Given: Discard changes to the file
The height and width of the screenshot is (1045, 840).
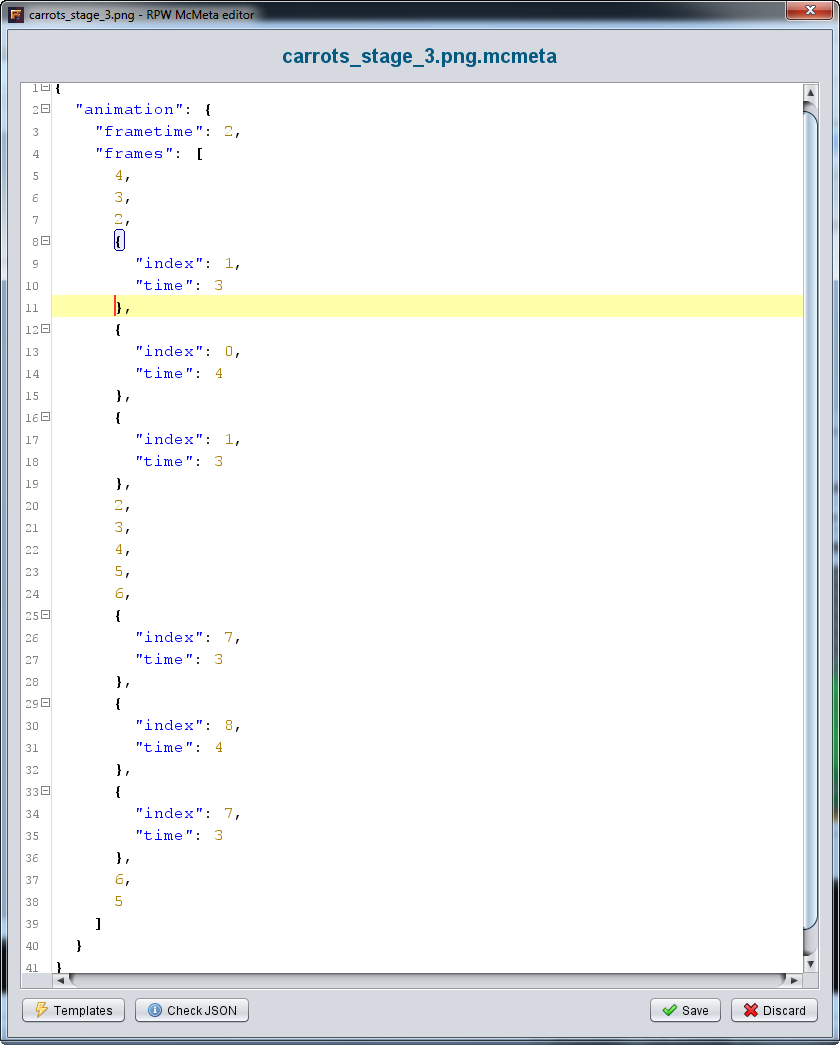Looking at the screenshot, I should (x=774, y=1010).
